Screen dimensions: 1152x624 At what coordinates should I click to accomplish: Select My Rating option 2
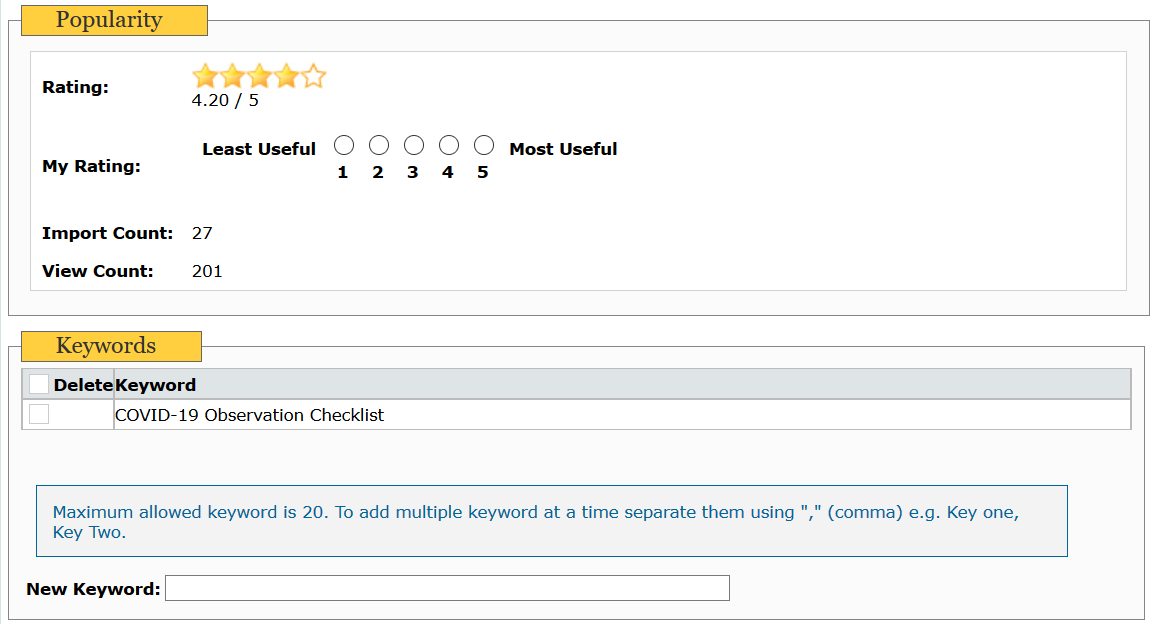coord(379,146)
